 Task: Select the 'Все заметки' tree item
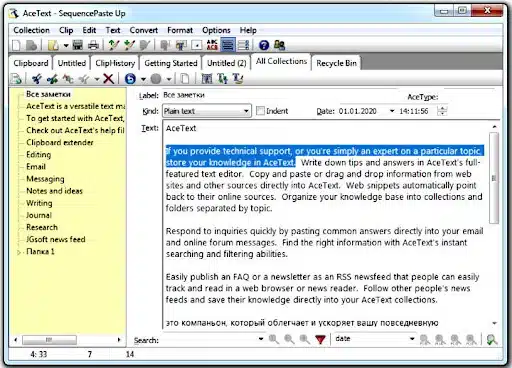48,94
